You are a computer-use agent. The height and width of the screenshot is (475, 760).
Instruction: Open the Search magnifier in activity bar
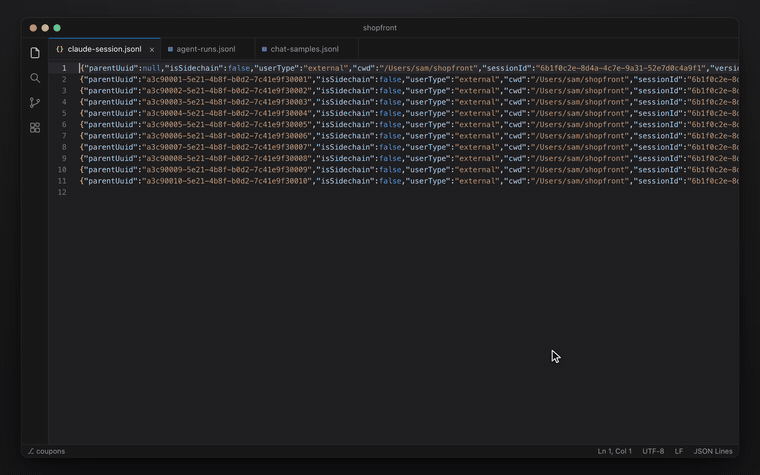click(x=35, y=78)
